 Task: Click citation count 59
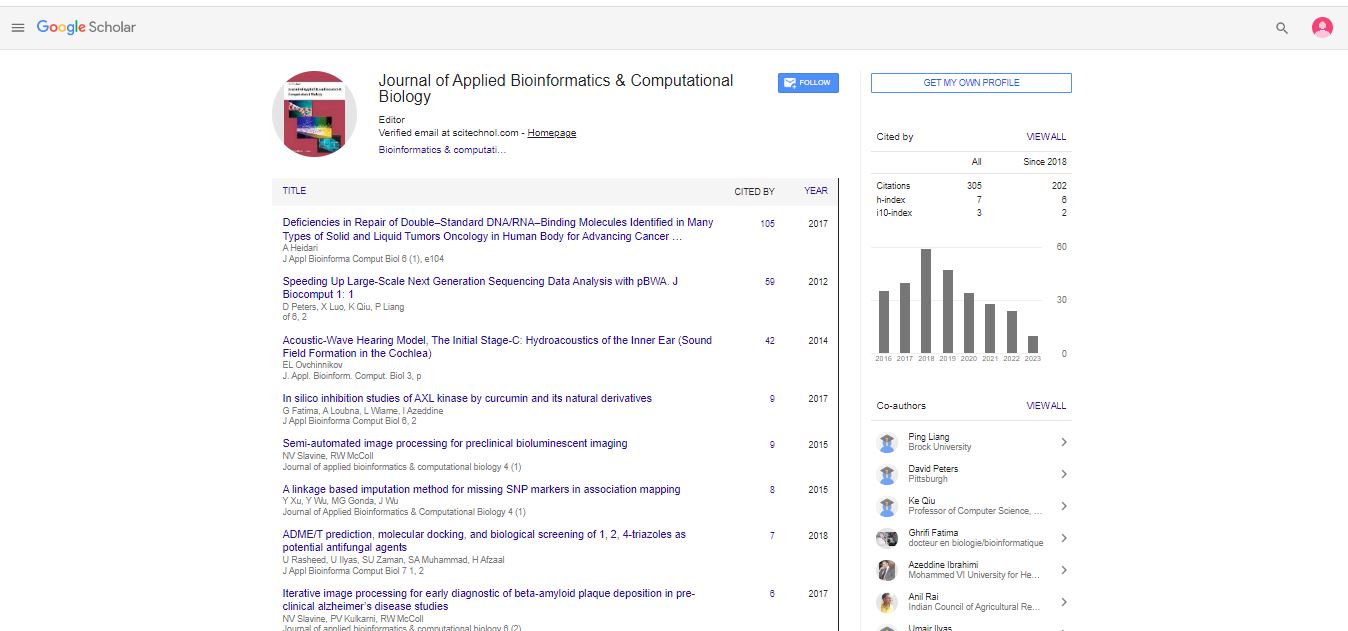(770, 282)
